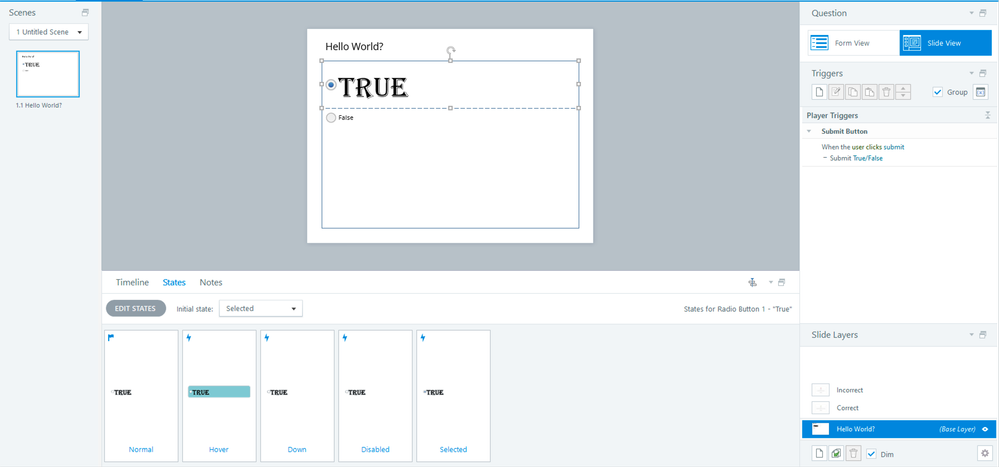
Task: Collapse the Submit Button trigger group
Action: pyautogui.click(x=809, y=131)
